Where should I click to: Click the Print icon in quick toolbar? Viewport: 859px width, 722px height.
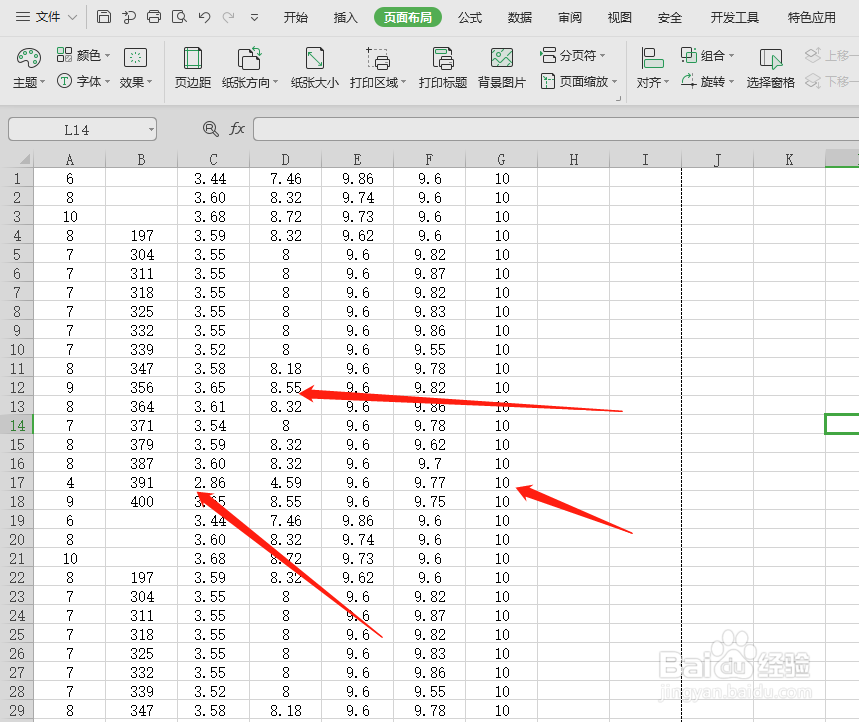(154, 17)
